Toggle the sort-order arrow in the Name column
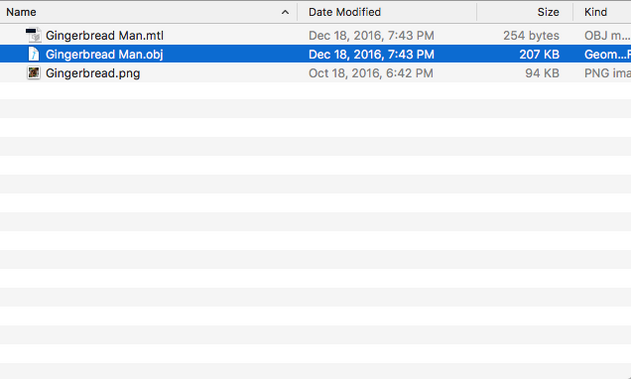The width and height of the screenshot is (631, 379). 285,12
